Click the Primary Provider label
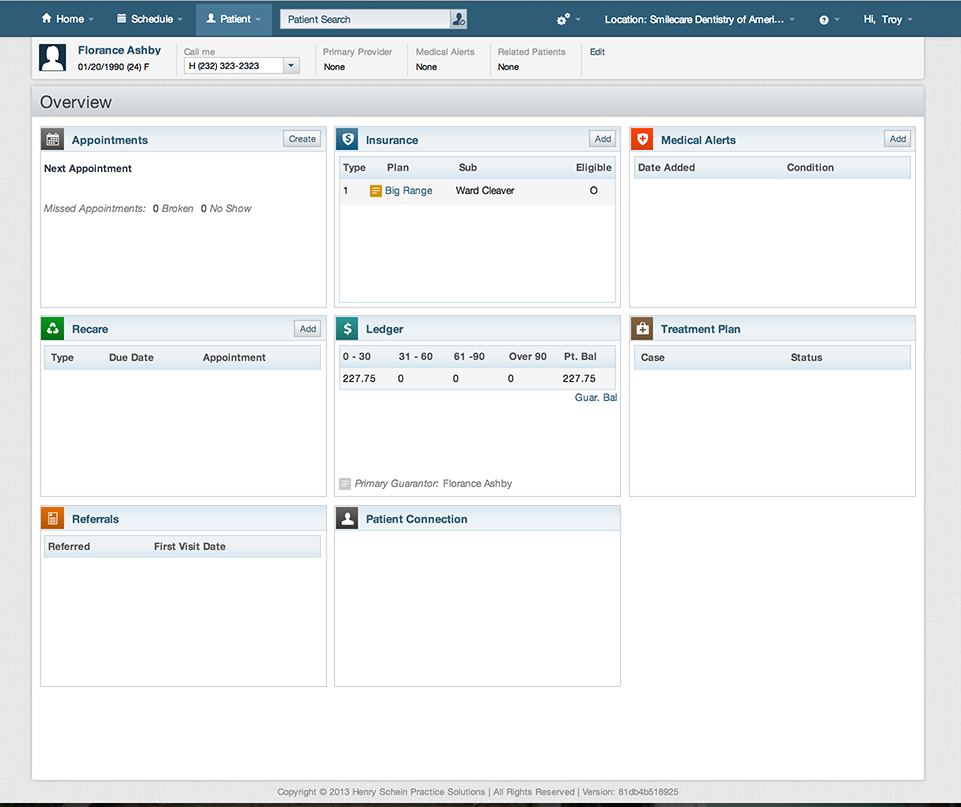 pyautogui.click(x=357, y=52)
